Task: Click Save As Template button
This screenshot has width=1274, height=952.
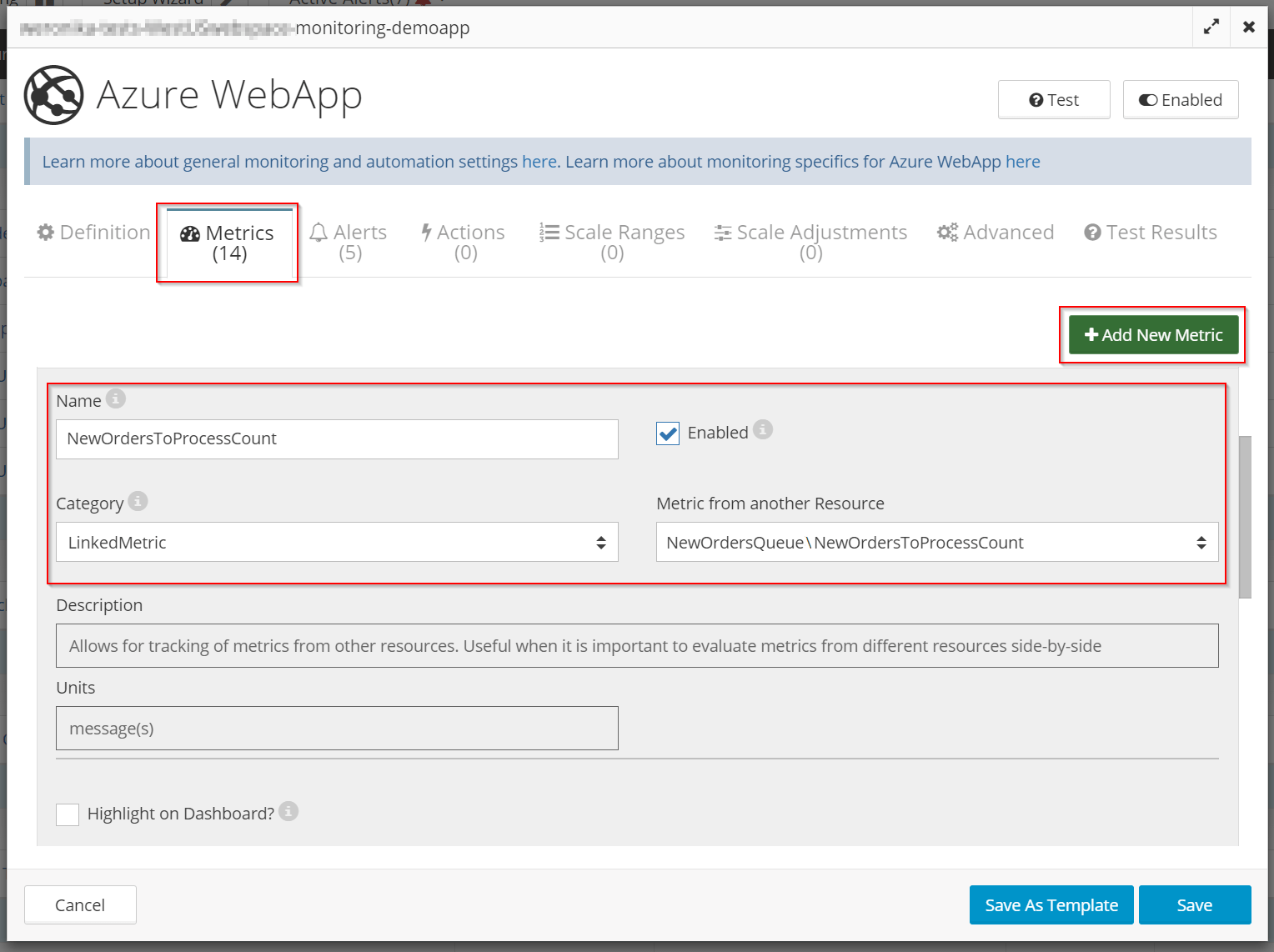Action: tap(1051, 905)
